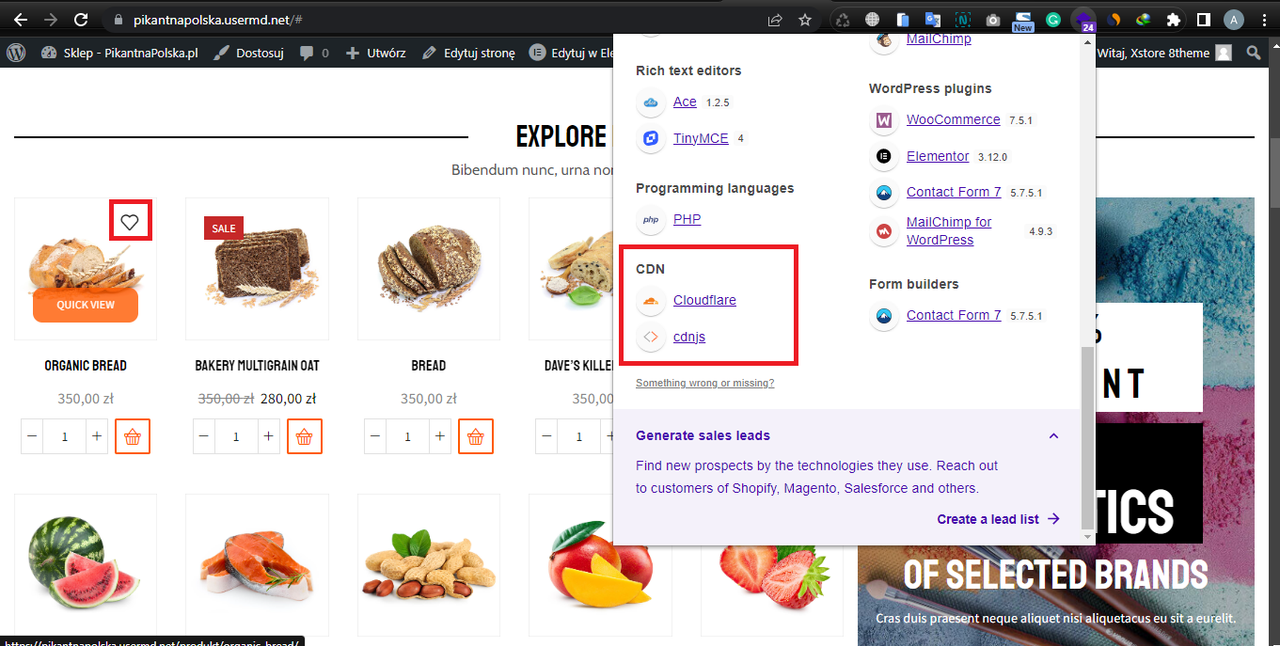Click the share page icon in address bar
The width and height of the screenshot is (1280, 646).
point(775,20)
